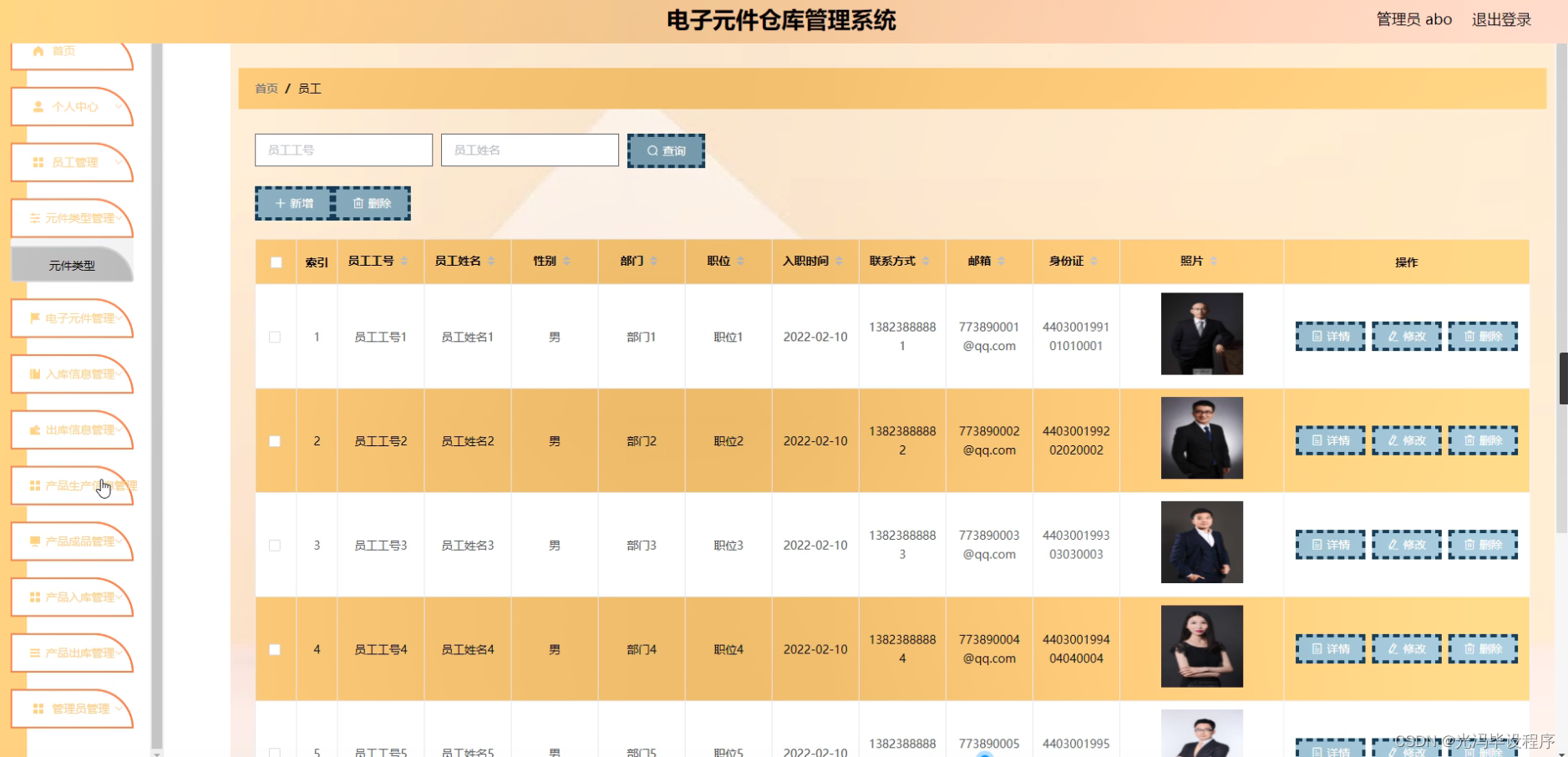The image size is (1568, 757).
Task: Expand the 员工管理 sidebar submenu chevron
Action: click(117, 164)
